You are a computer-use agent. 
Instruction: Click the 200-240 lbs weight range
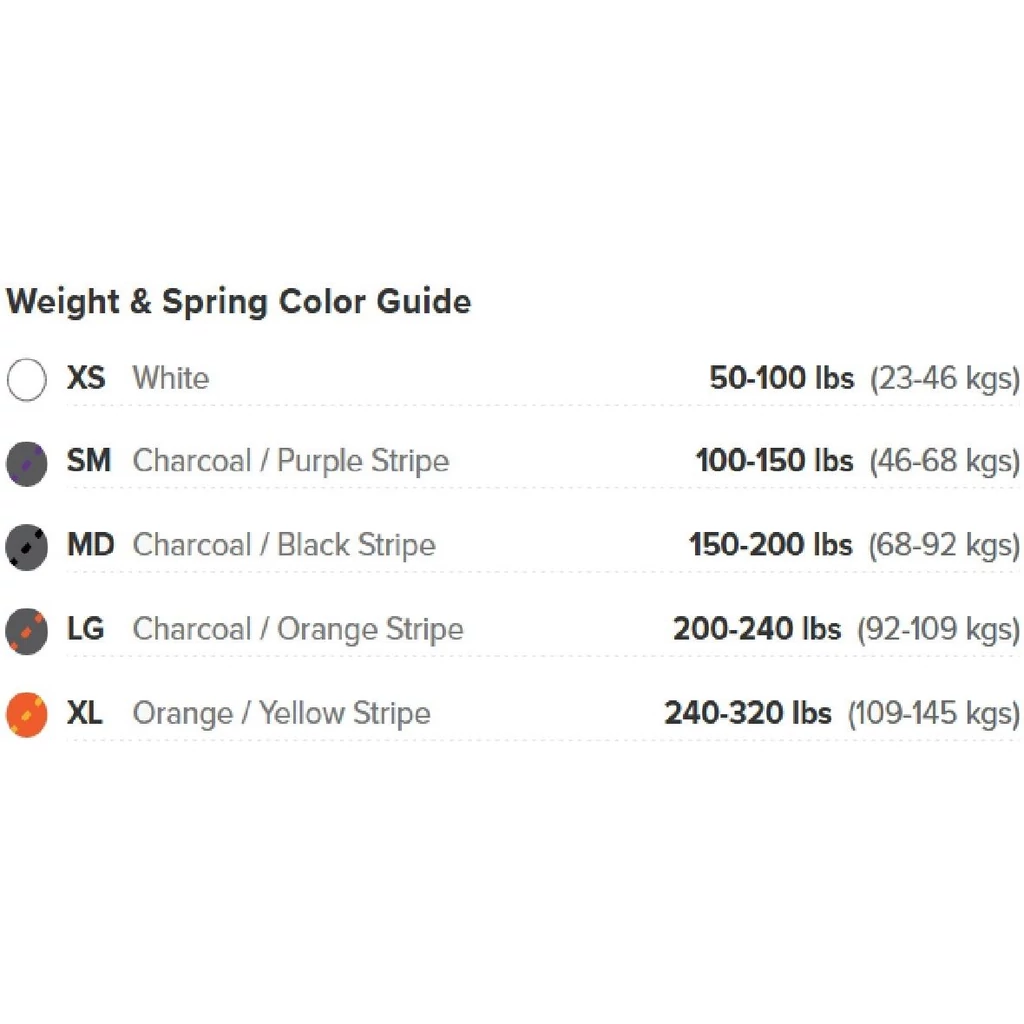(756, 630)
